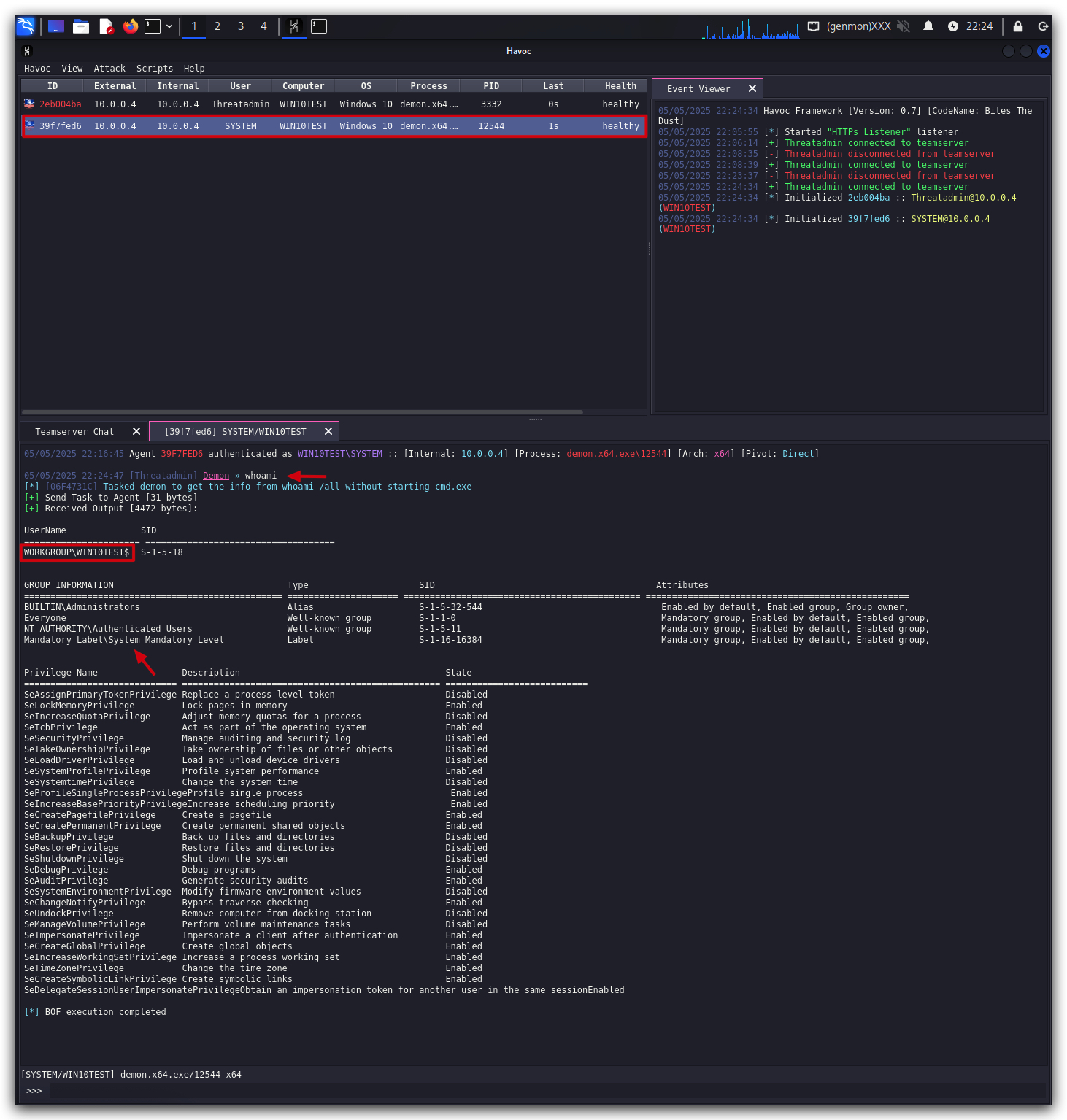
Task: Open the View menu
Action: coord(72,69)
